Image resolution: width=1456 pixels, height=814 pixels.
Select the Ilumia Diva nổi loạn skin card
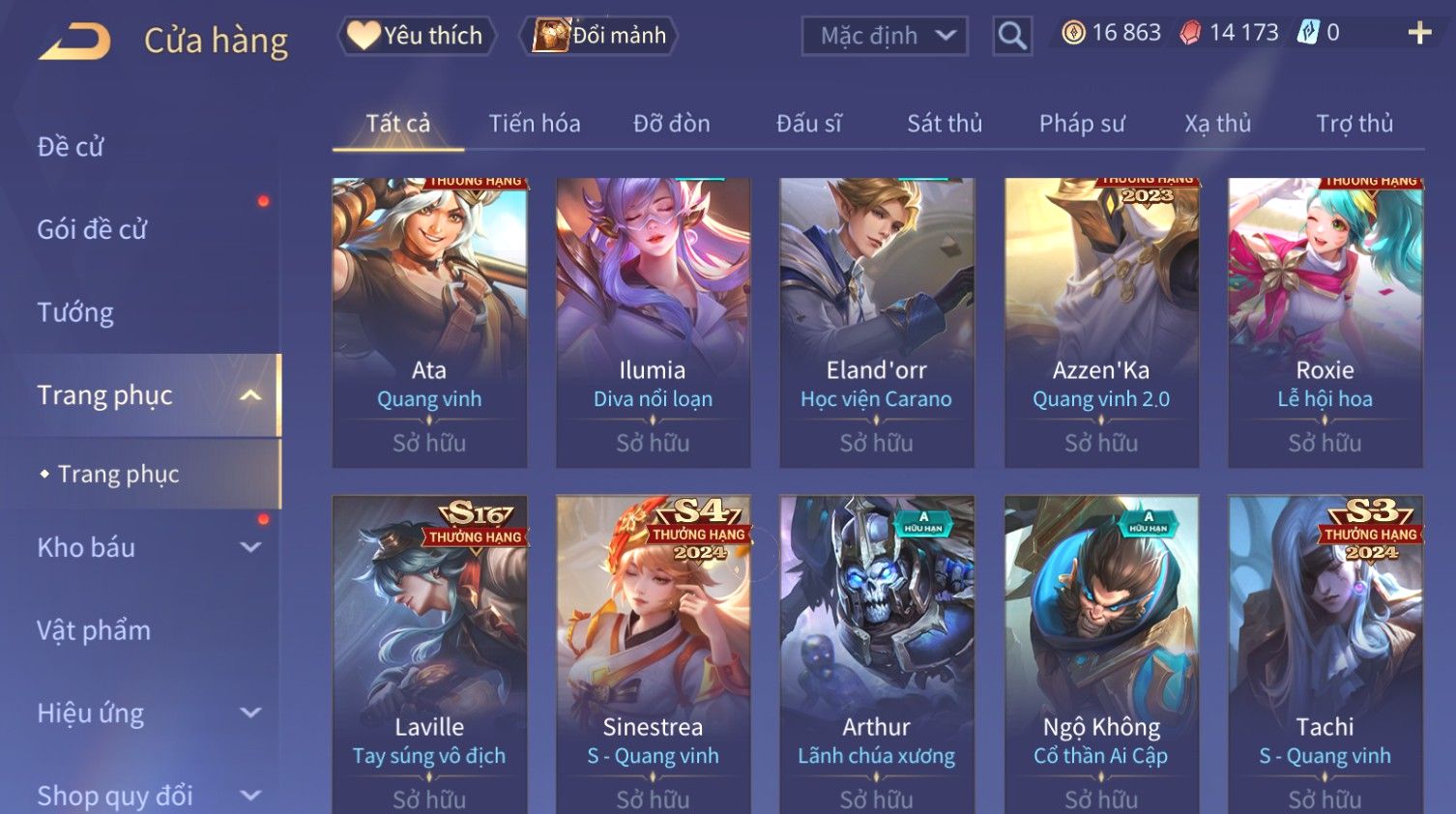coord(654,323)
